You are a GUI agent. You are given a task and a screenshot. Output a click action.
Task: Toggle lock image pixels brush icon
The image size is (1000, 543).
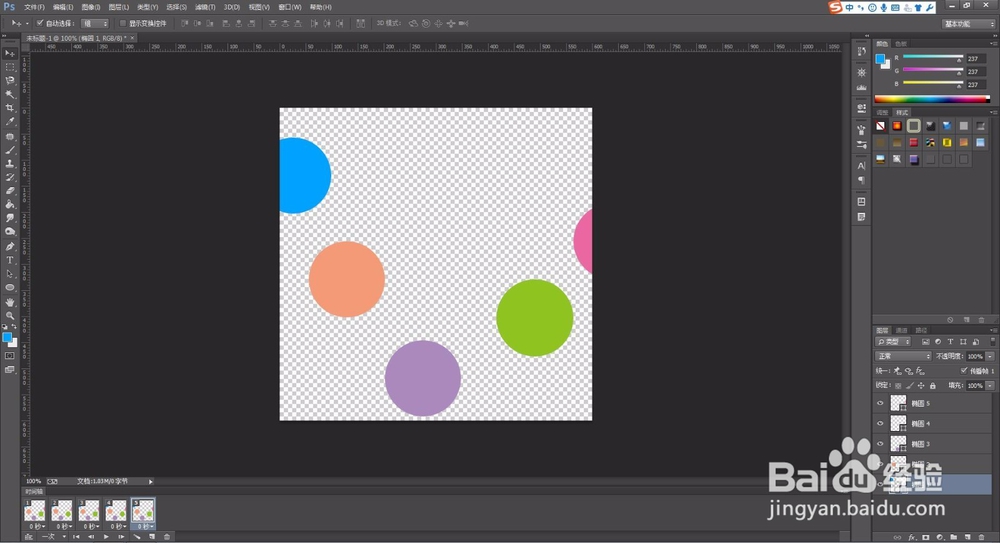click(x=910, y=385)
